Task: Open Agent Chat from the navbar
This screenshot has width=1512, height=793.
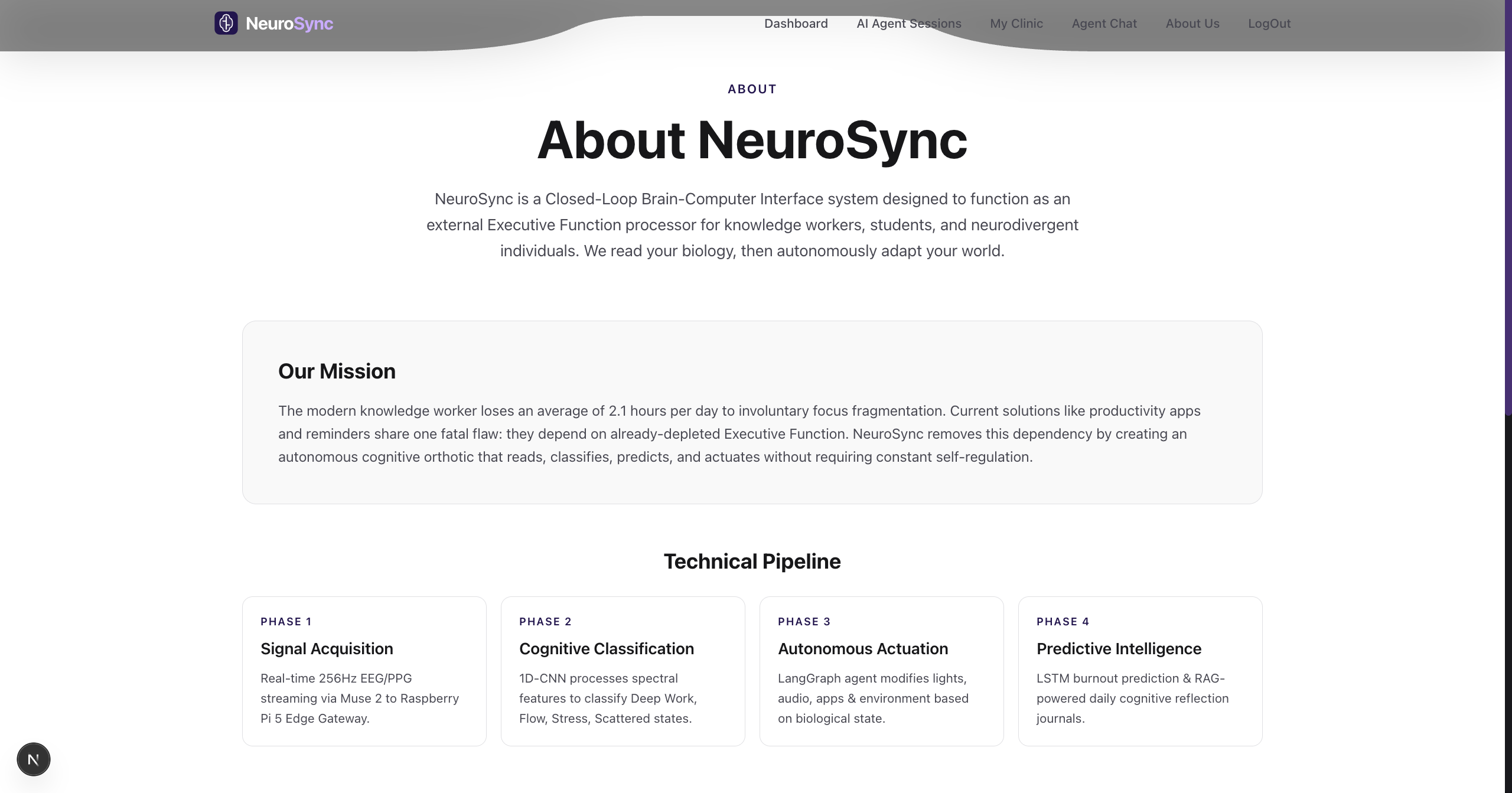Action: pos(1104,24)
